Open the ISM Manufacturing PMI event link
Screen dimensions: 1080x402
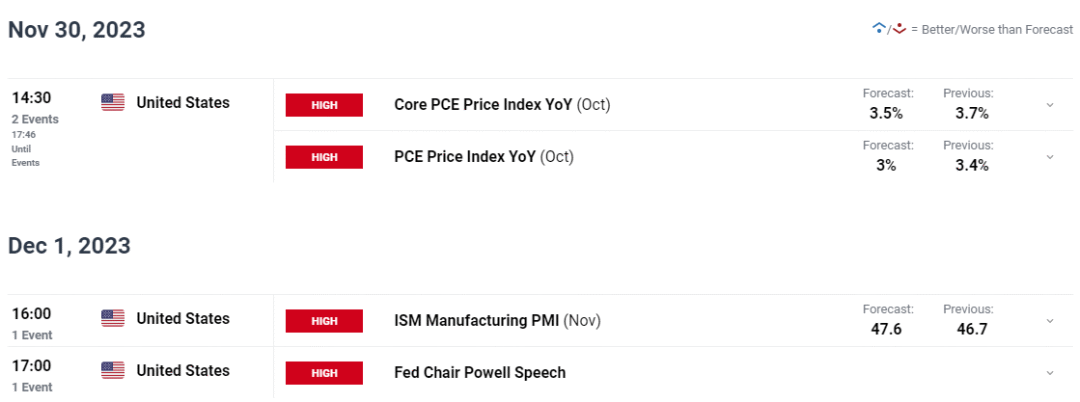[477, 320]
